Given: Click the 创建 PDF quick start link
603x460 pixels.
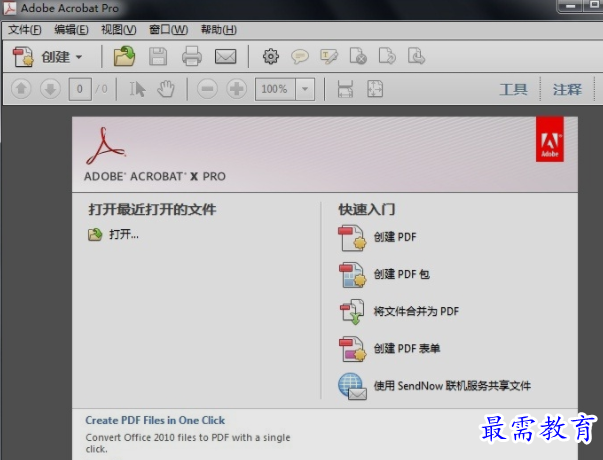Looking at the screenshot, I should [395, 237].
